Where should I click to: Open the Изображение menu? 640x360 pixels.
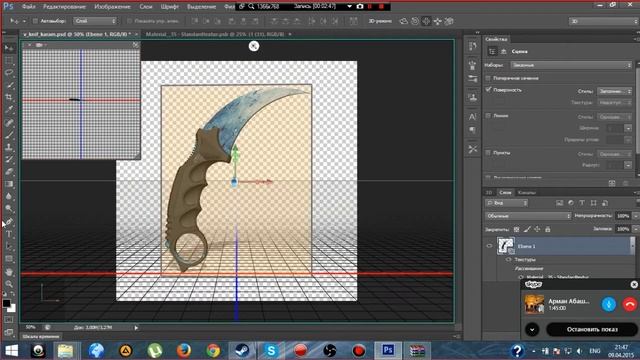click(x=112, y=7)
